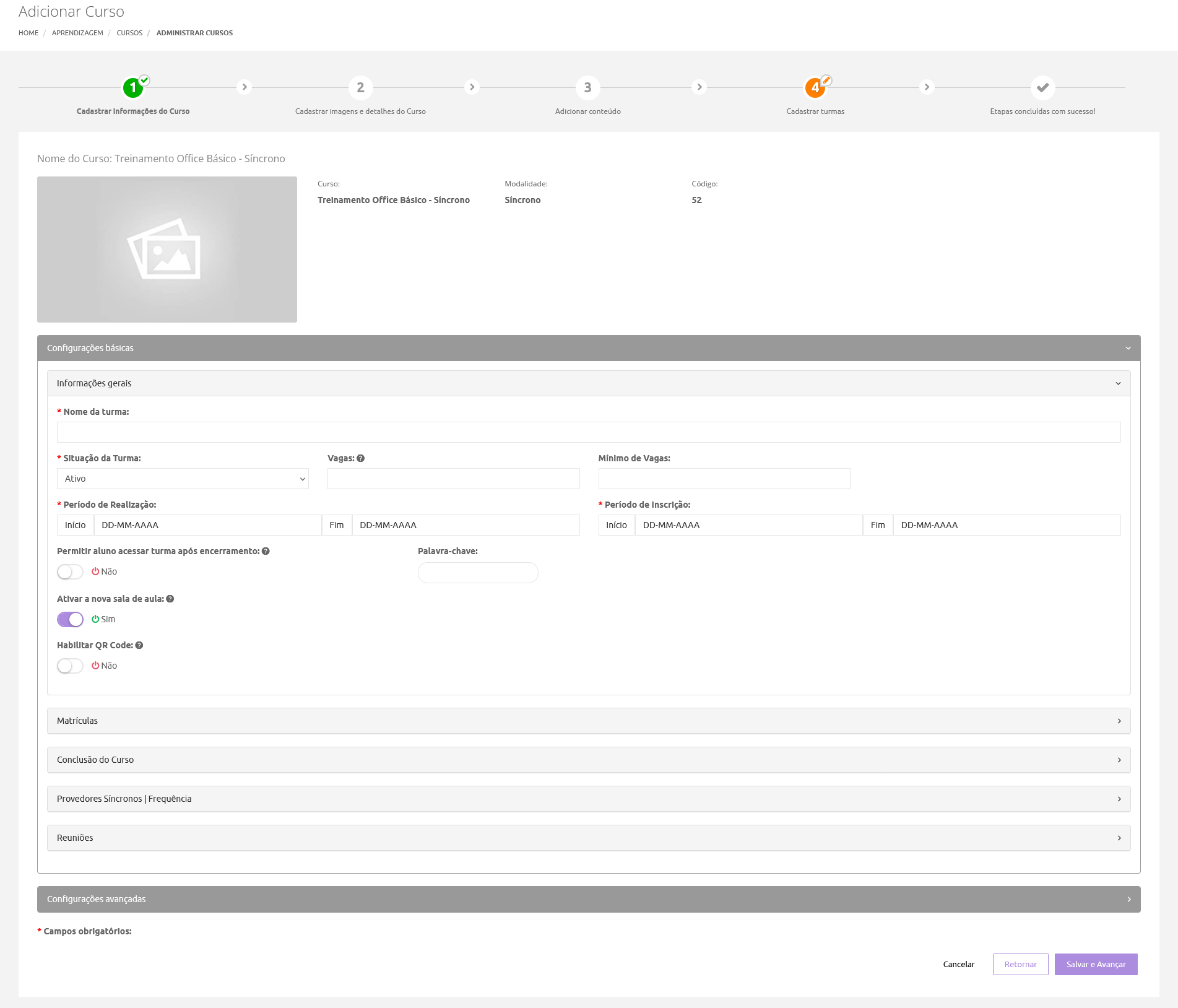Expand the Matrículas section
Image resolution: width=1178 pixels, height=1008 pixels.
tap(588, 721)
